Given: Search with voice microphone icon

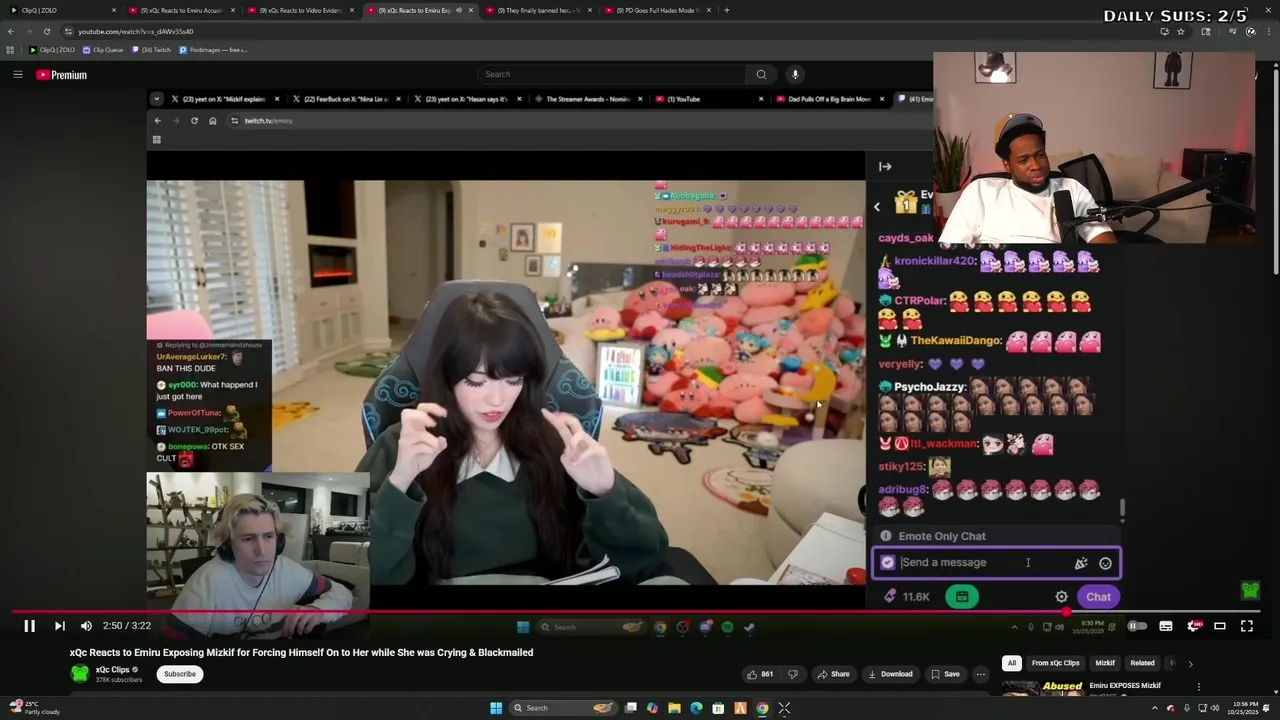Looking at the screenshot, I should pos(795,74).
